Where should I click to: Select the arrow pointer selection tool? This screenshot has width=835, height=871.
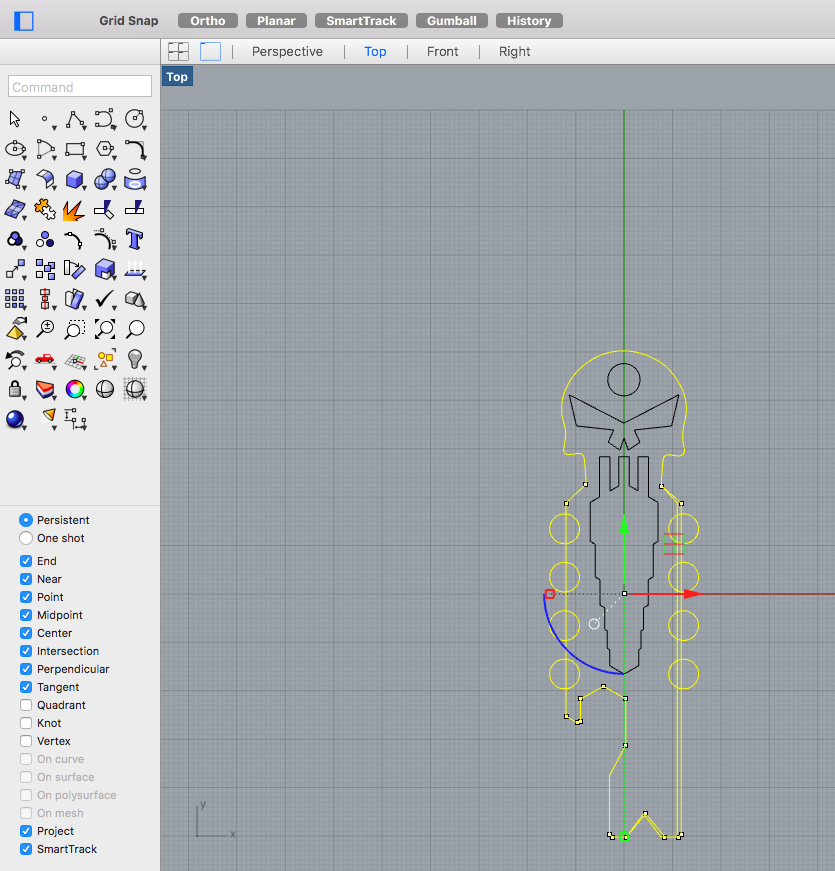point(15,119)
